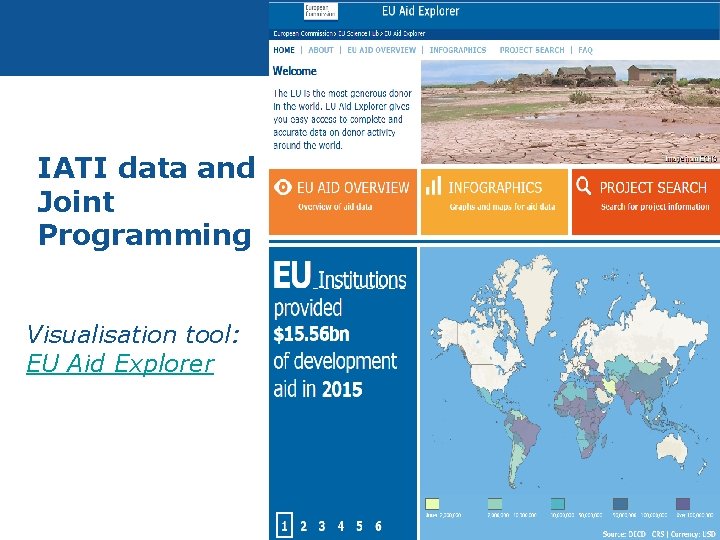Select carousel page 1

point(284,526)
